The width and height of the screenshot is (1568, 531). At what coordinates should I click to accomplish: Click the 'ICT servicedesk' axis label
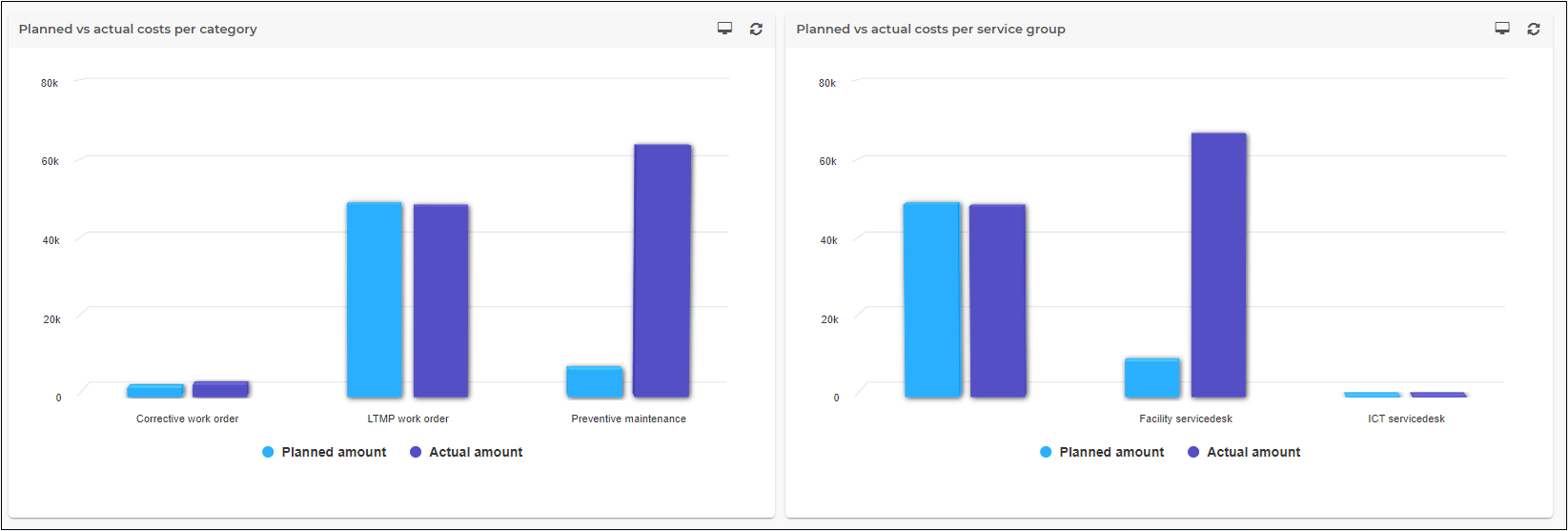click(1406, 419)
